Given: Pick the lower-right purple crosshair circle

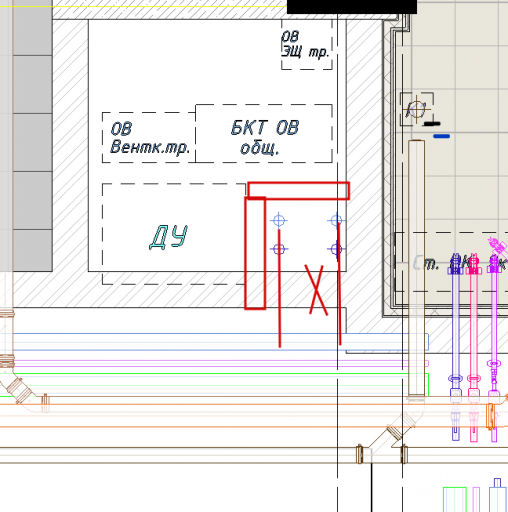Looking at the screenshot, I should tap(336, 249).
